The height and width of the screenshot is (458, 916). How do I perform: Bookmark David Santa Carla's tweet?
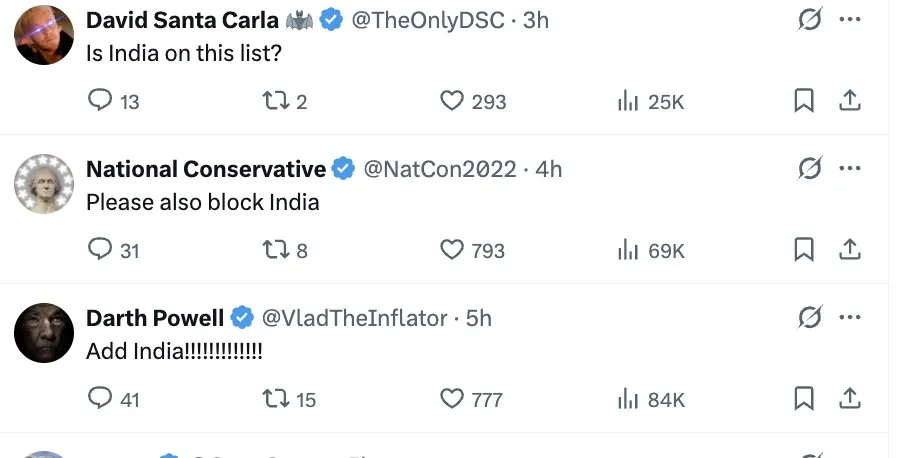804,101
